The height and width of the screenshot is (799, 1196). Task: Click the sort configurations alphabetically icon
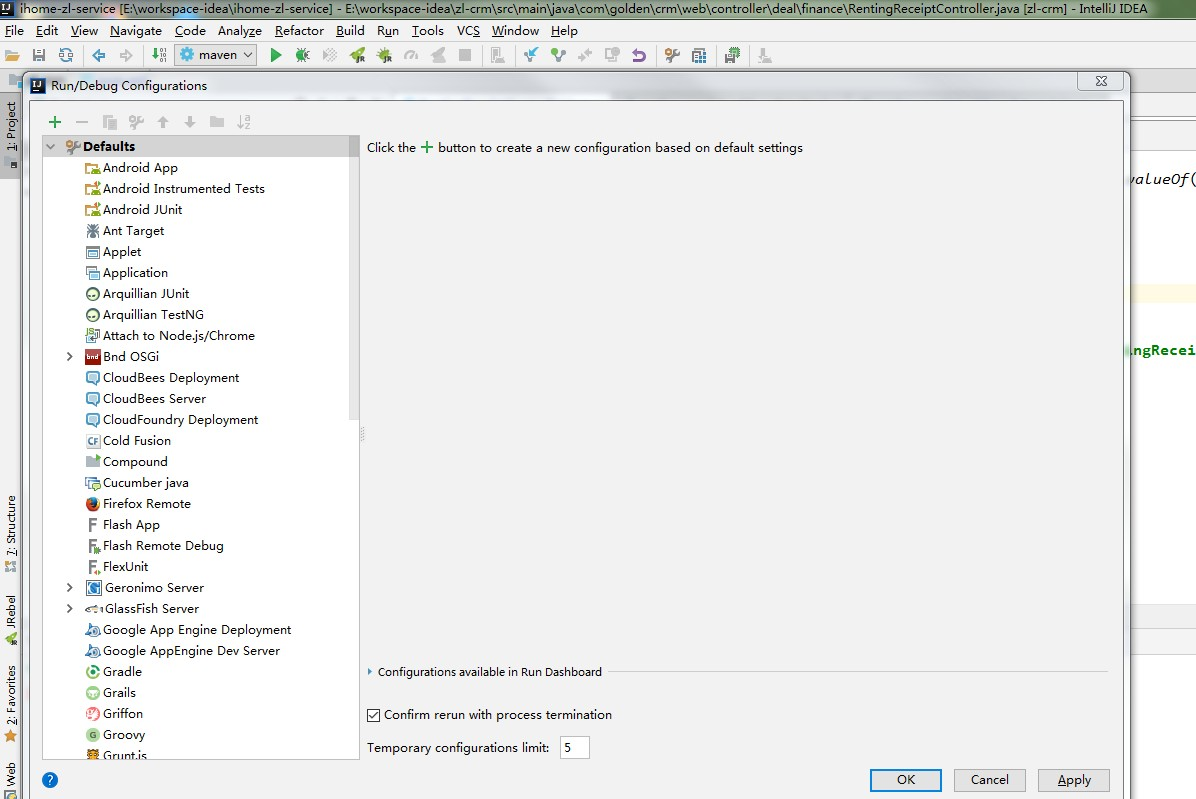(x=244, y=122)
